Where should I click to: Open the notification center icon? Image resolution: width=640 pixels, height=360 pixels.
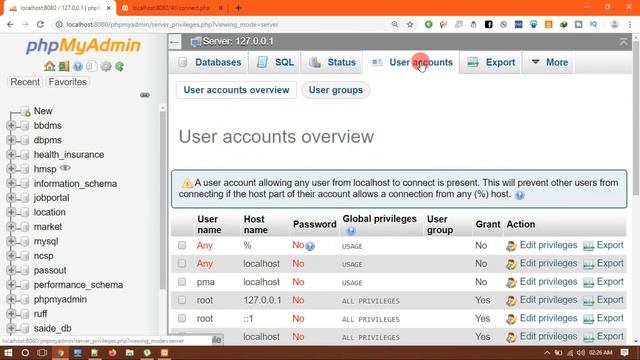click(x=624, y=353)
